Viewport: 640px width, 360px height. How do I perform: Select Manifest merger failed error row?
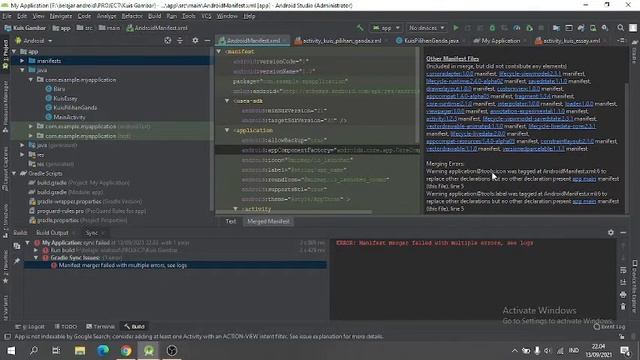(175, 265)
